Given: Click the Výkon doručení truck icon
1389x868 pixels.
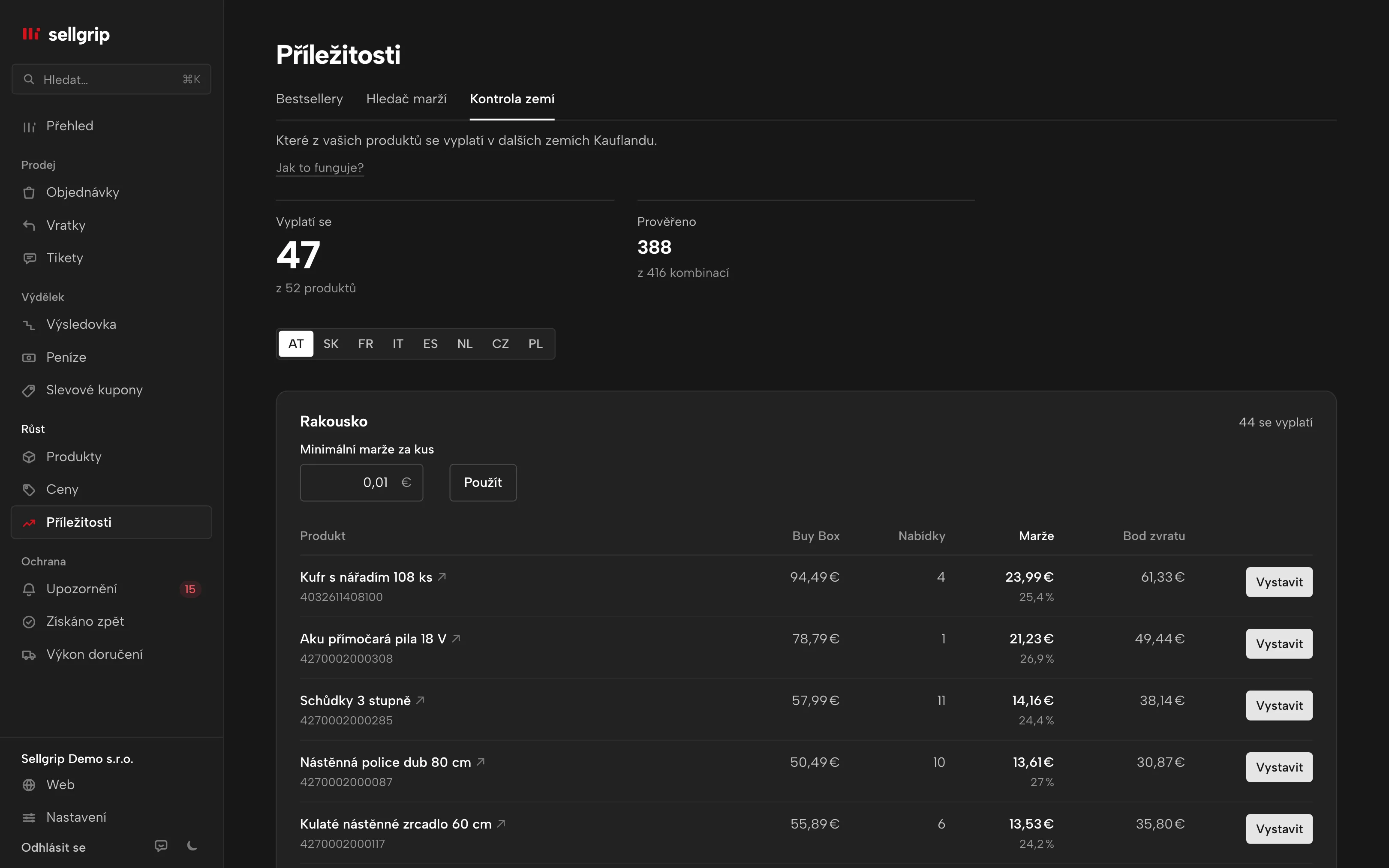Looking at the screenshot, I should point(29,655).
